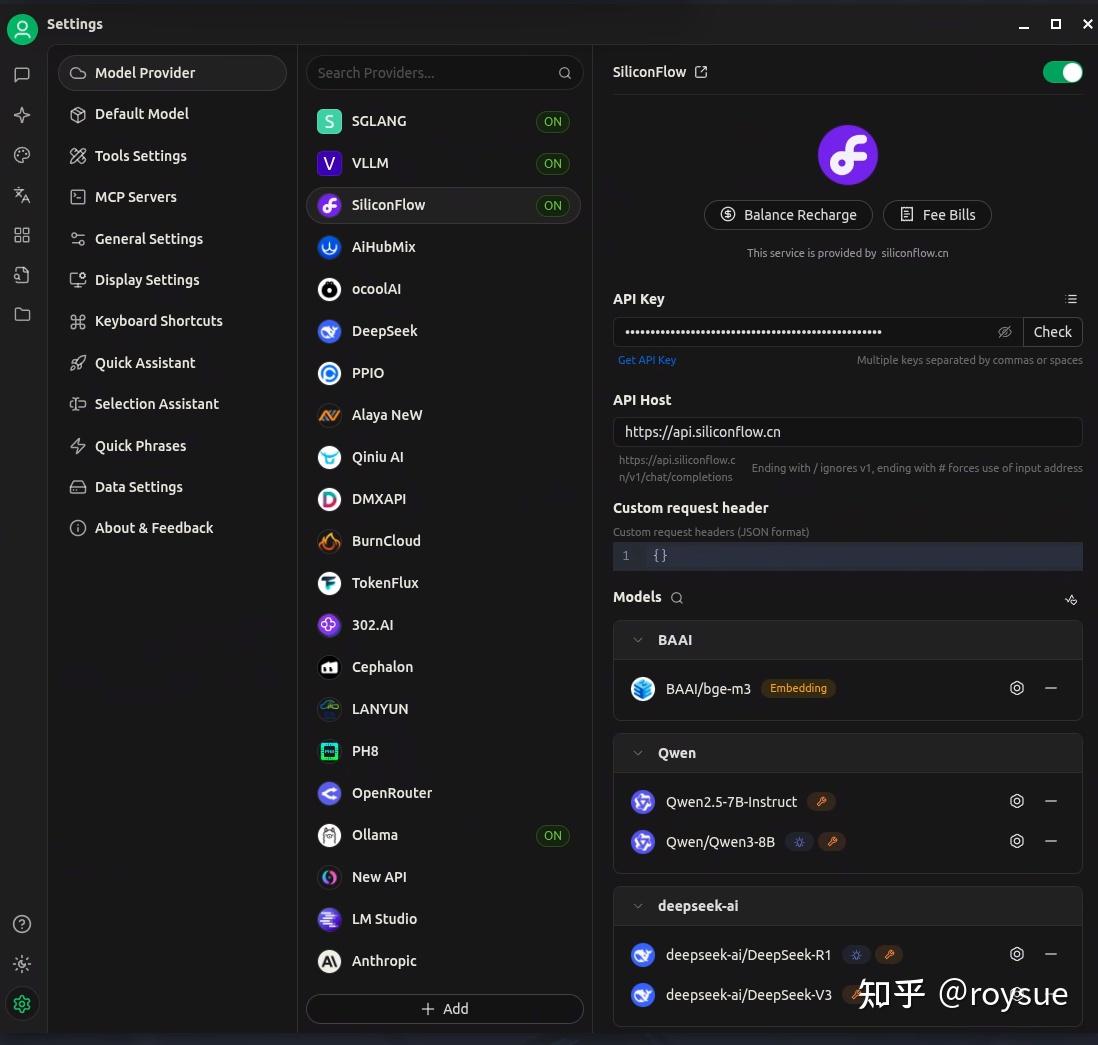1098x1045 pixels.
Task: Open settings for deepseek-ai/DeepSeek-R1 model
Action: click(1017, 953)
